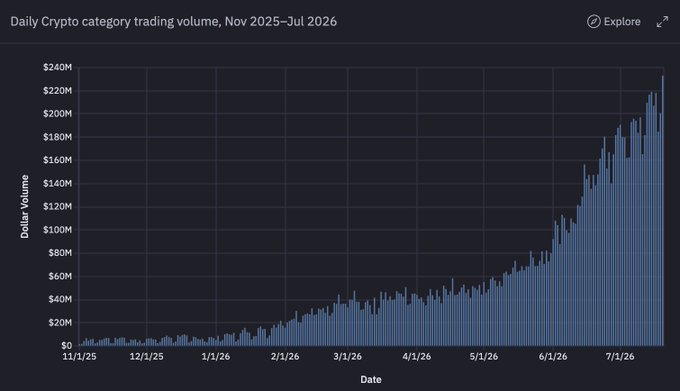680x391 pixels.
Task: Click the $180M y-axis label
Action: point(58,137)
